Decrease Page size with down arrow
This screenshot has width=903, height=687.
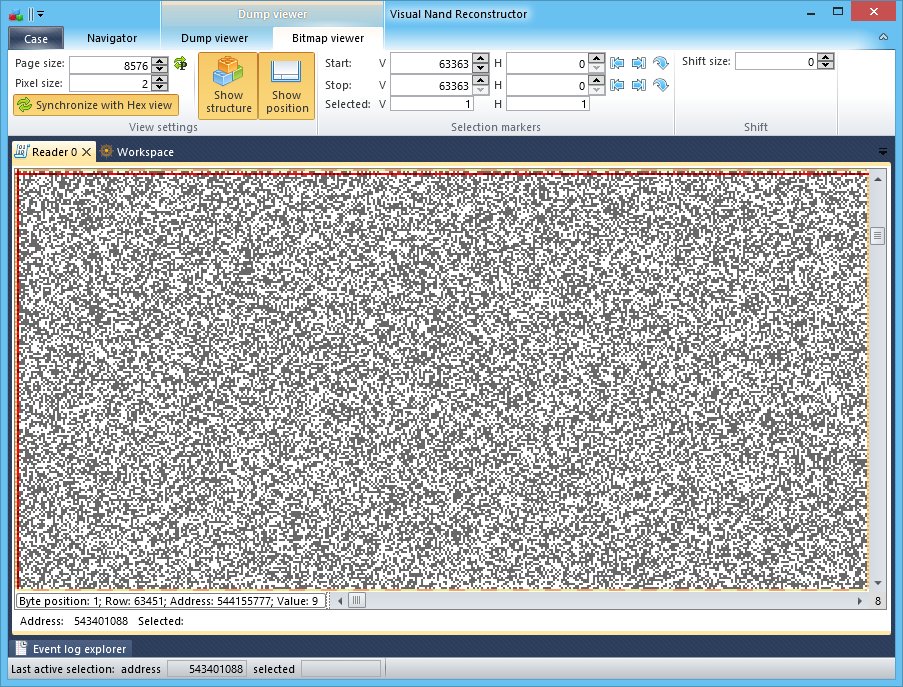tap(161, 69)
